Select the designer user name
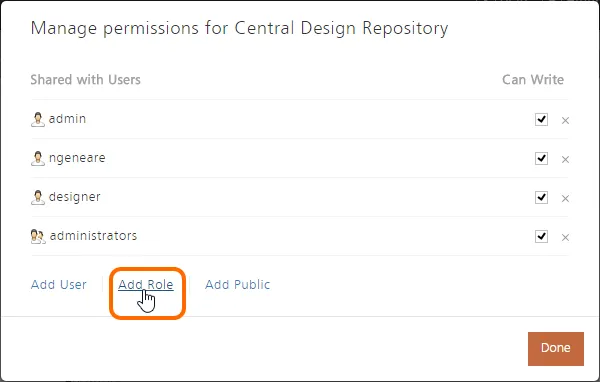600x382 pixels. pos(75,197)
